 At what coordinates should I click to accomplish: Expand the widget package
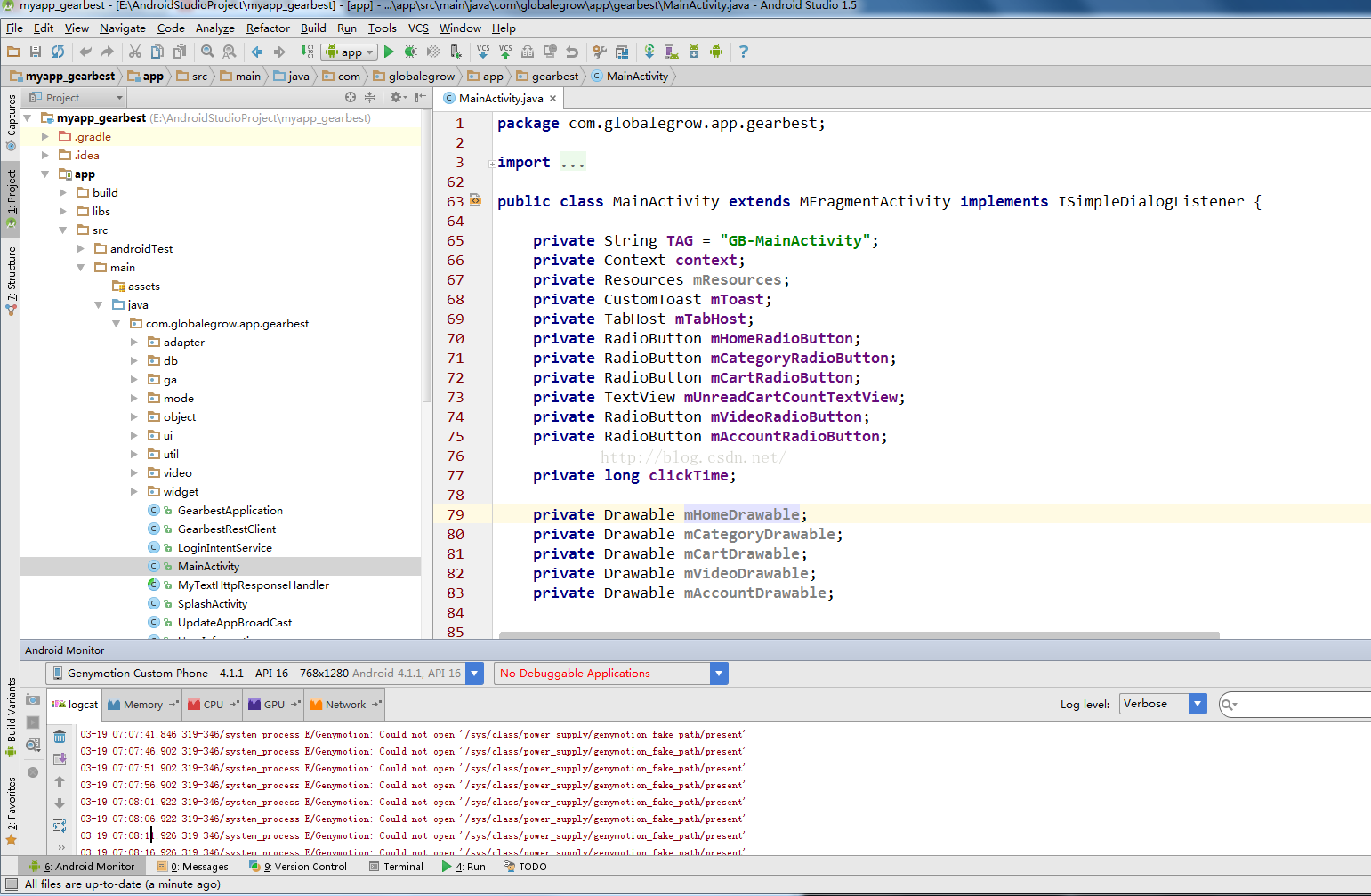[x=134, y=491]
